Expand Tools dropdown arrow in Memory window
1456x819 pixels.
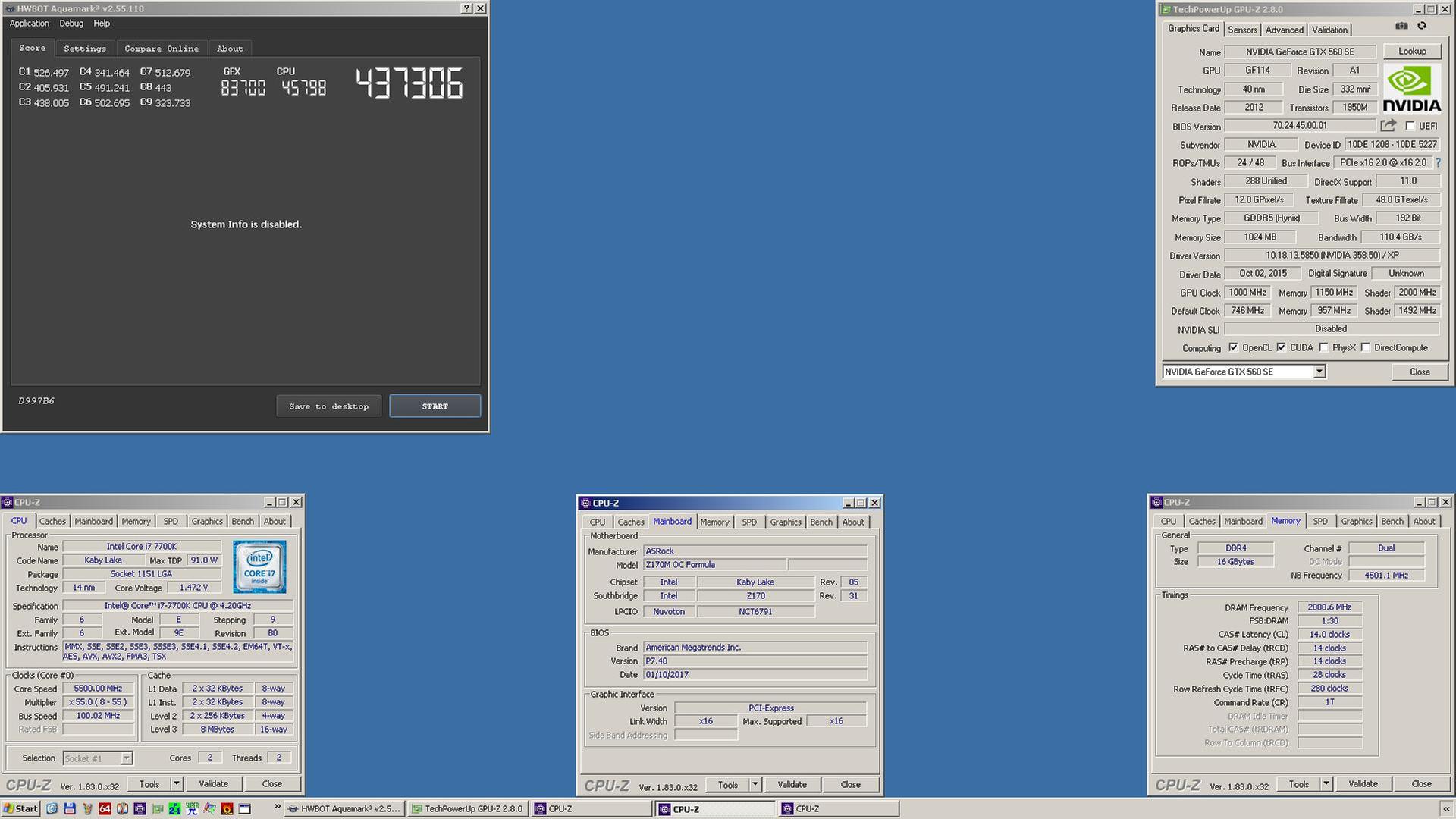click(x=1326, y=784)
